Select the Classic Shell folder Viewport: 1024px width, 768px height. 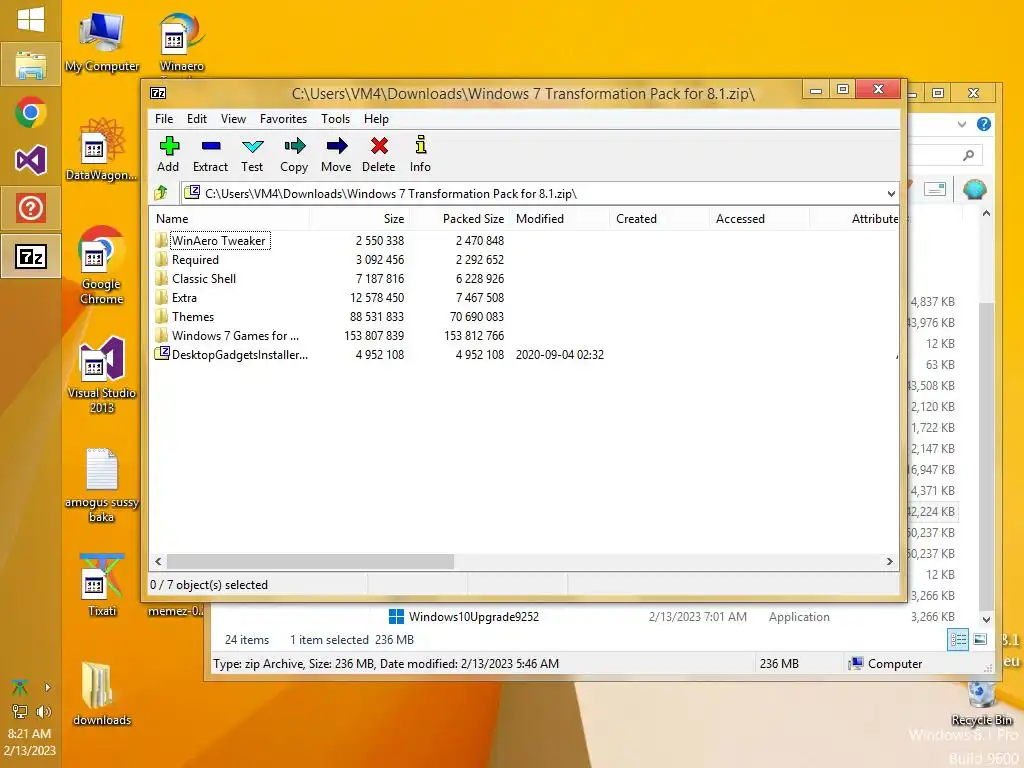[x=204, y=278]
